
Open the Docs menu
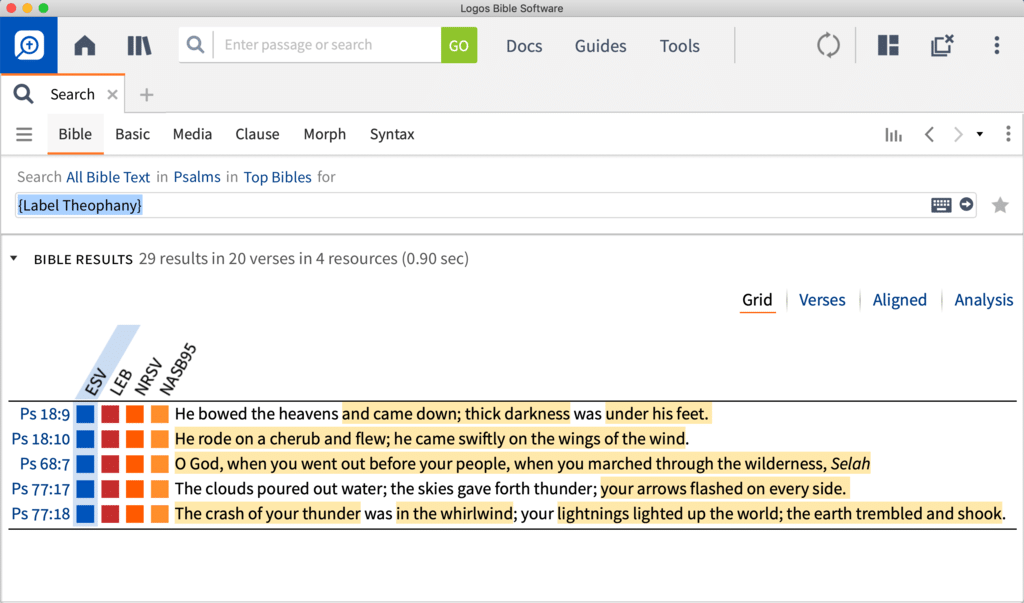coord(524,46)
